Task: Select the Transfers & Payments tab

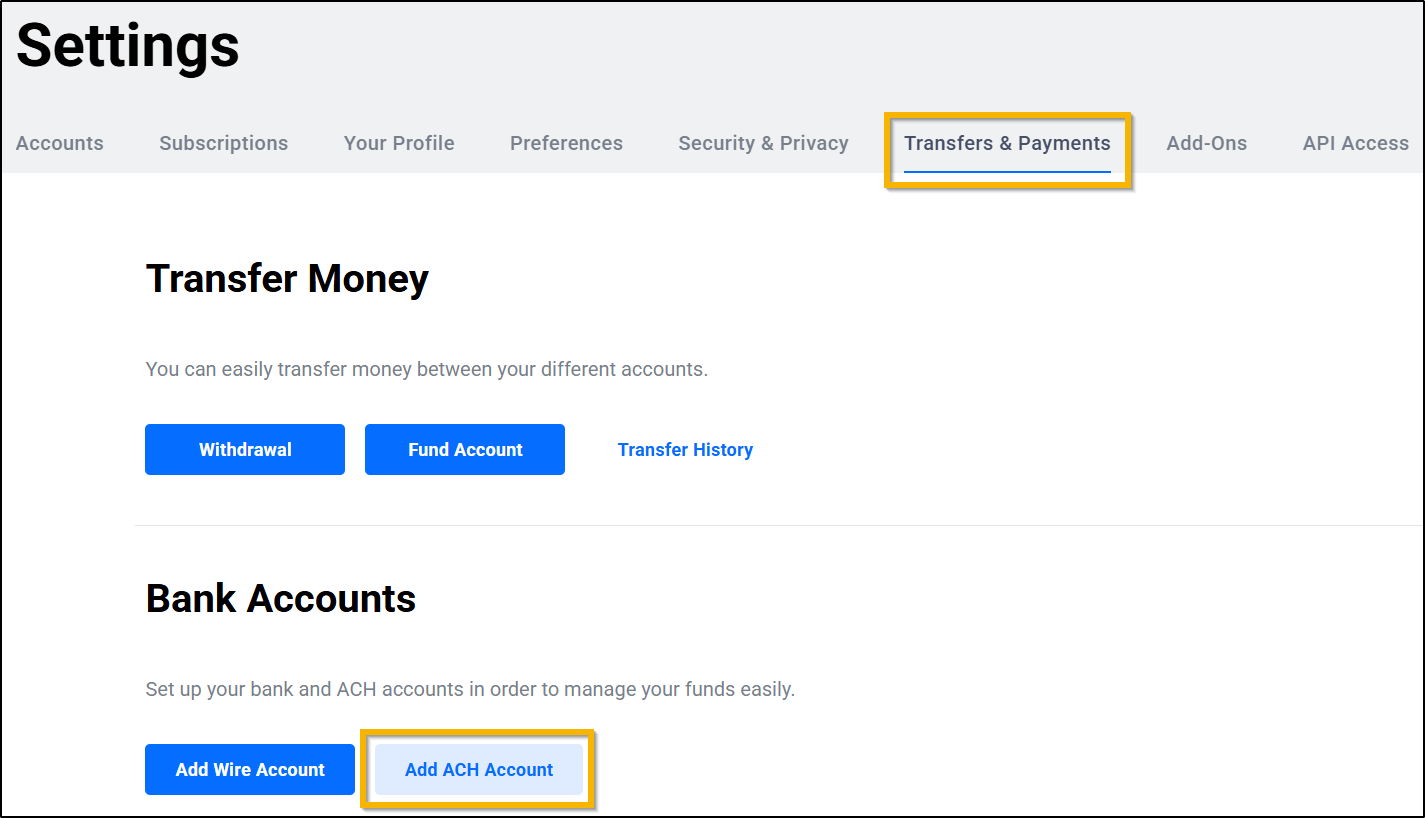Action: [1007, 143]
